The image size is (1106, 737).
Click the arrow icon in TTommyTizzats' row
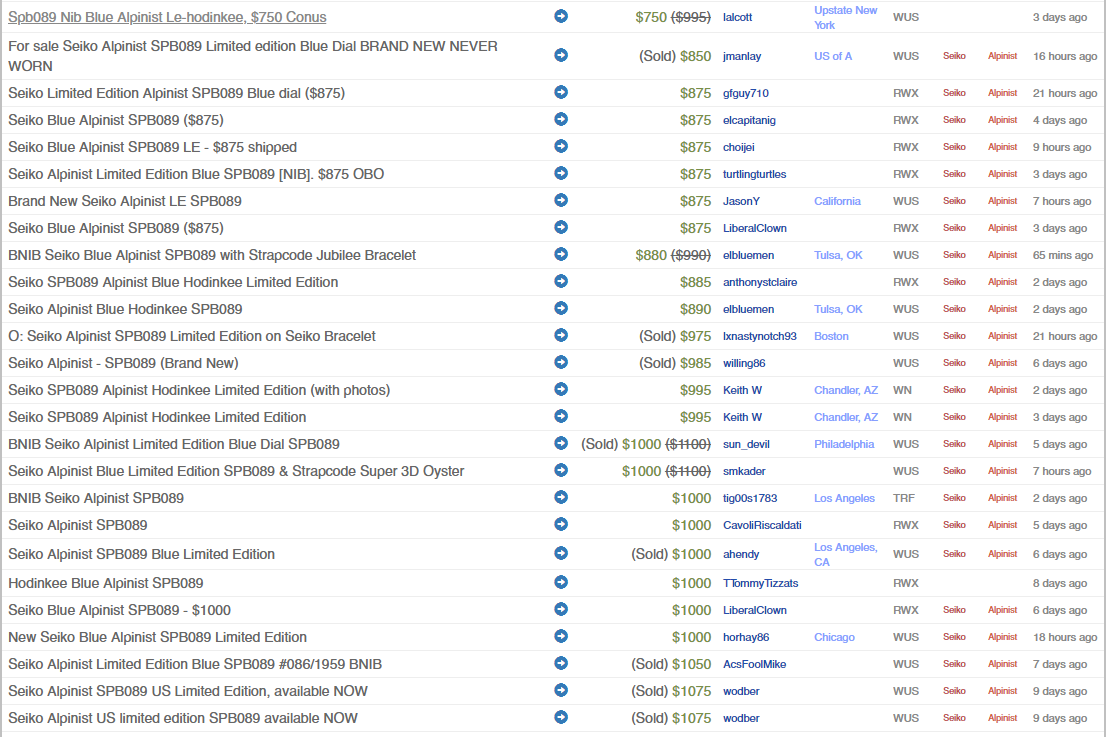point(561,583)
